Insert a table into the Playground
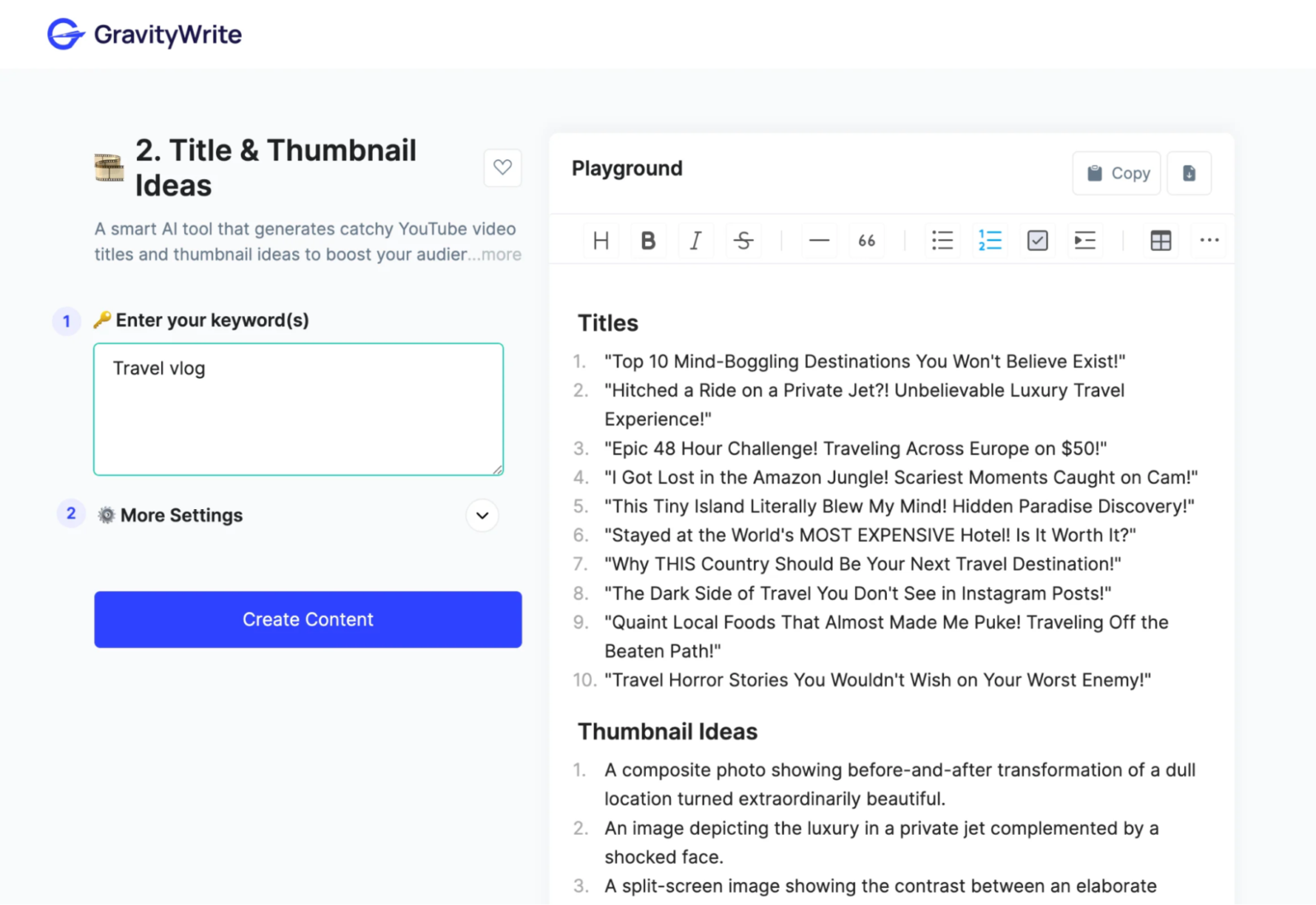Screen dimensions: 1316x905 tap(1160, 240)
